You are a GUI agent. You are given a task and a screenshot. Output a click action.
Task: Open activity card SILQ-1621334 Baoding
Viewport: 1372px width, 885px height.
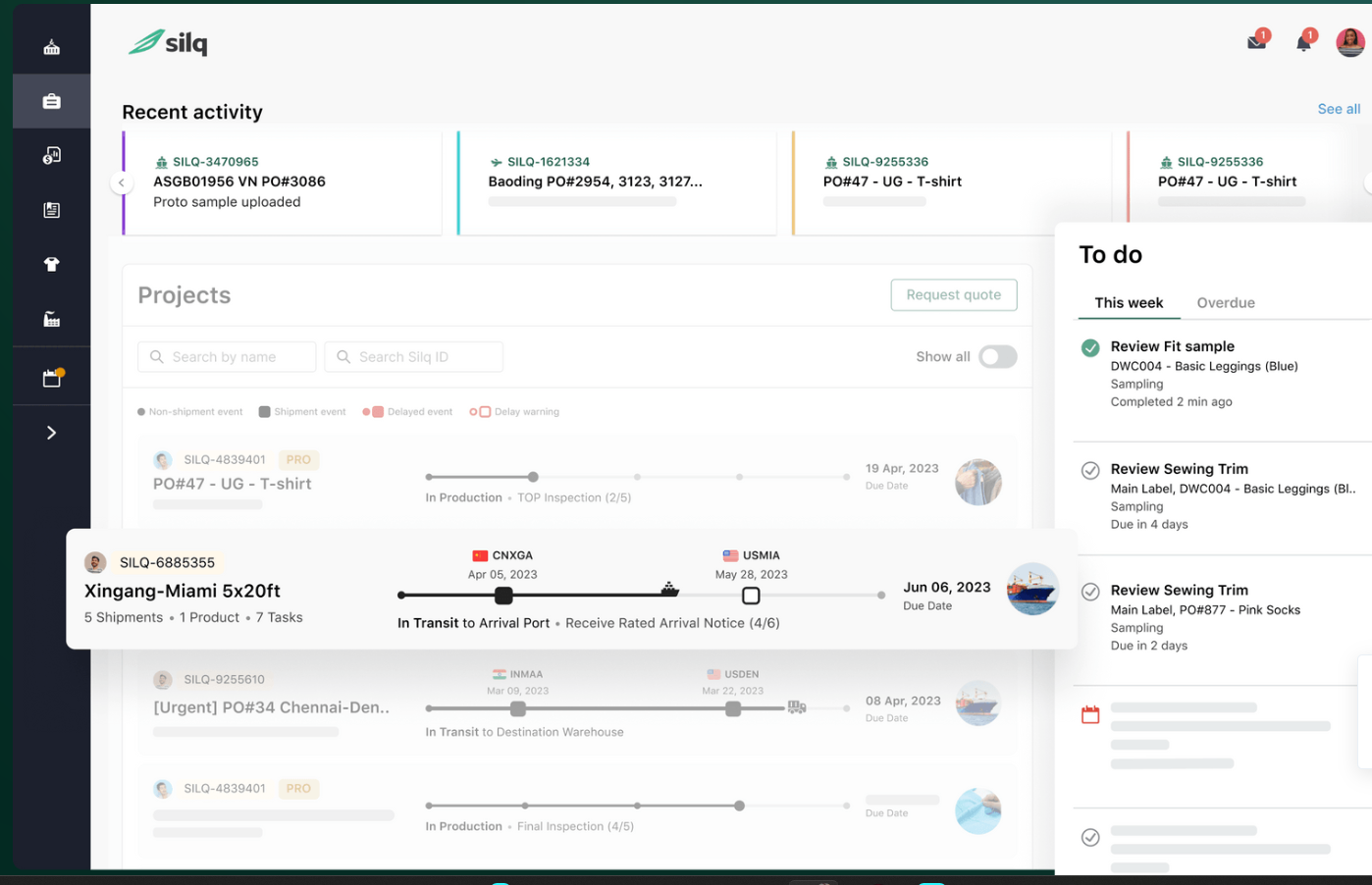click(x=617, y=182)
